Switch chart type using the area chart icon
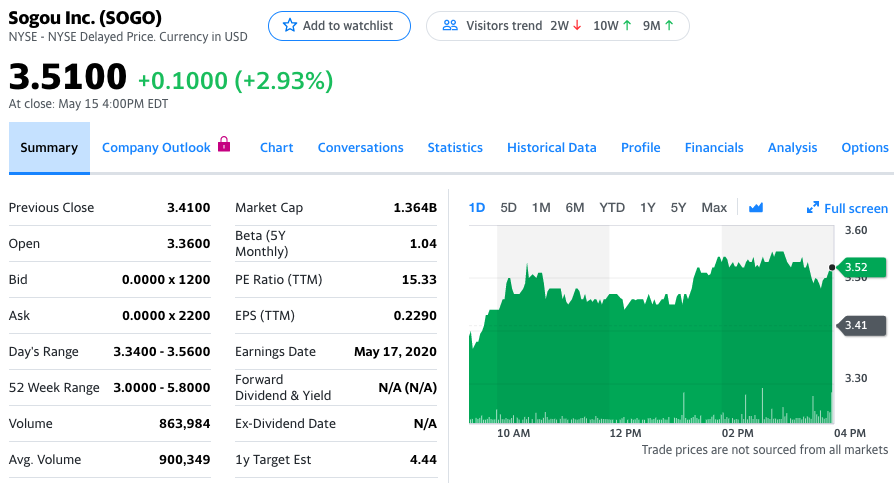The height and width of the screenshot is (483, 894). coord(756,208)
